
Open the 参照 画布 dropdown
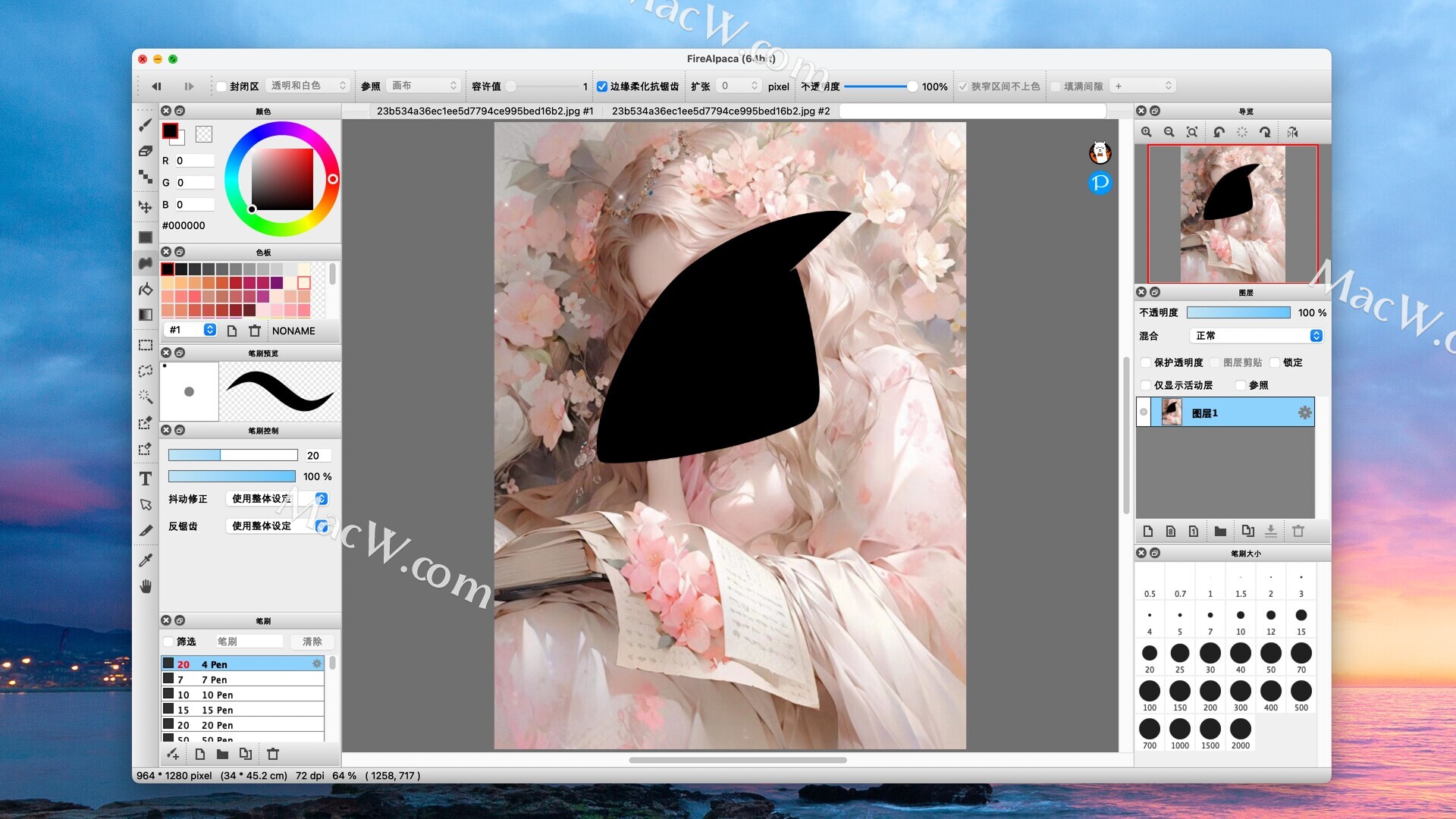tap(423, 86)
